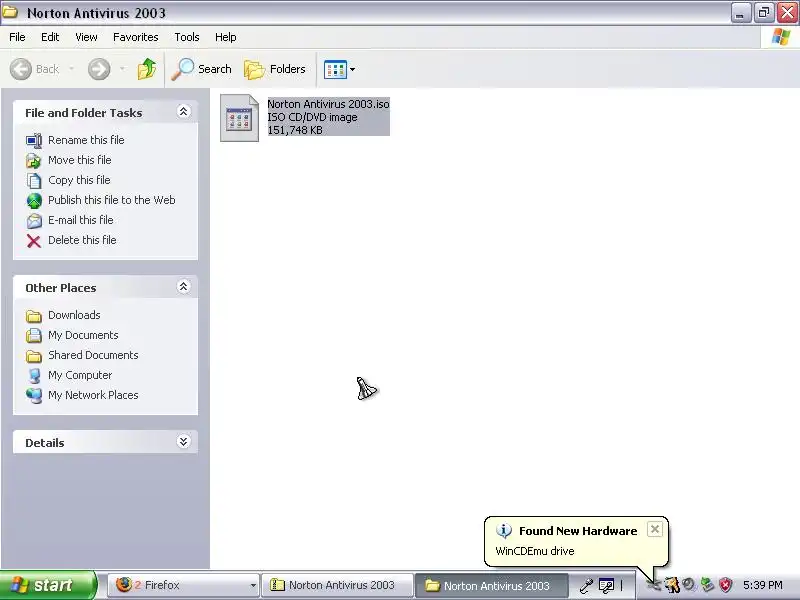The width and height of the screenshot is (800, 600).
Task: Open My Documents in Other Places
Action: click(x=83, y=335)
